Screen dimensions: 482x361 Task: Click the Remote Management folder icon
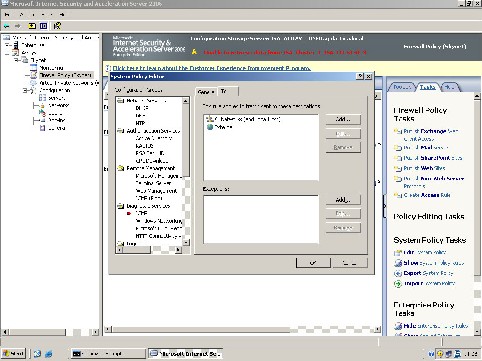click(x=121, y=168)
